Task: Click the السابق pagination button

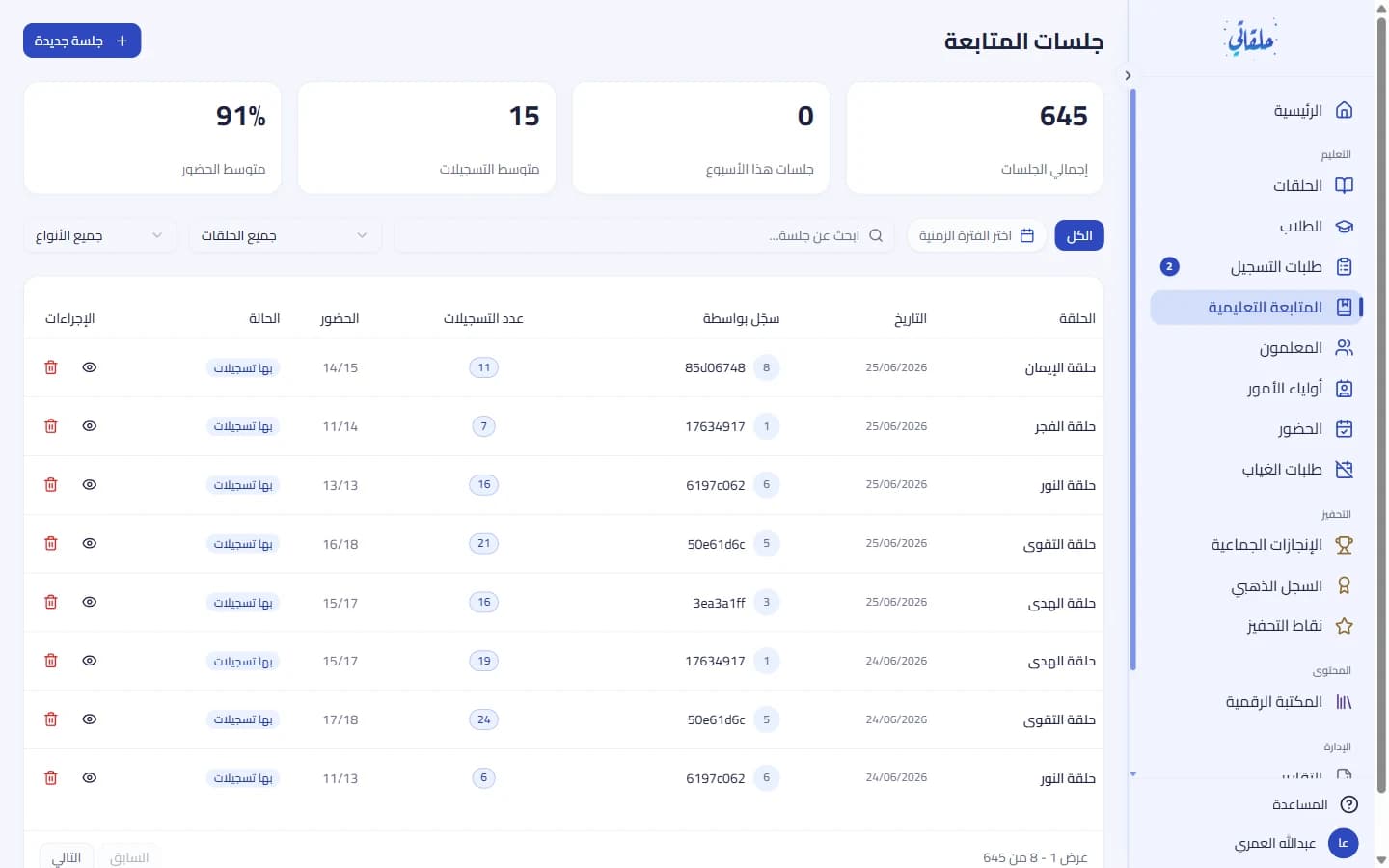Action: (x=129, y=857)
